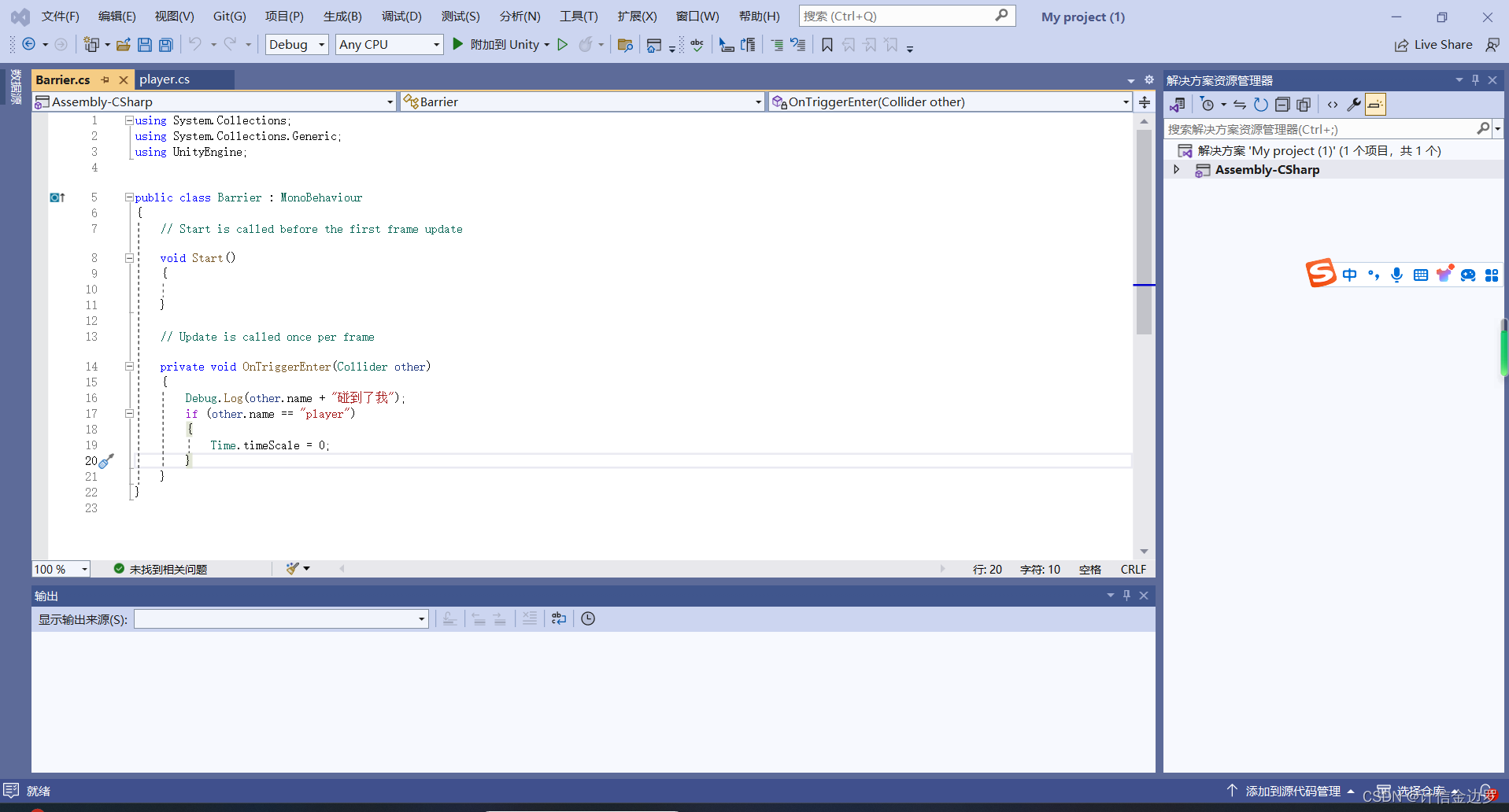Image resolution: width=1509 pixels, height=812 pixels.
Task: Click the vertical scrollbar thumb of the editor
Action: pos(1144,232)
